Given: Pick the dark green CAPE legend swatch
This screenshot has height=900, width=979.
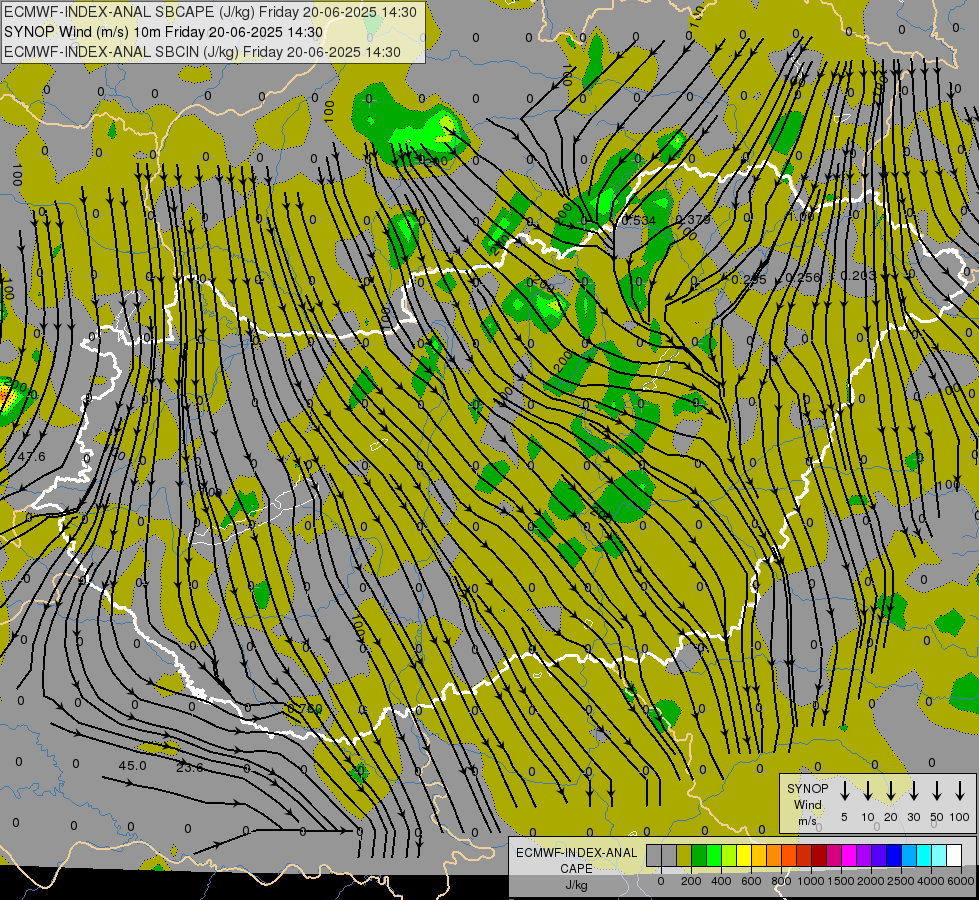Looking at the screenshot, I should pyautogui.click(x=699, y=855).
